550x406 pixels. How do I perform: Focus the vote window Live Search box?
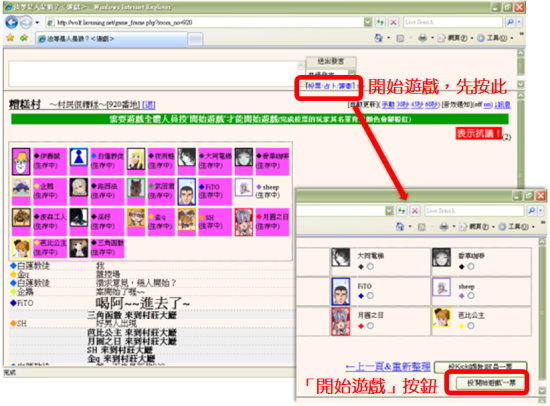pyautogui.click(x=474, y=211)
